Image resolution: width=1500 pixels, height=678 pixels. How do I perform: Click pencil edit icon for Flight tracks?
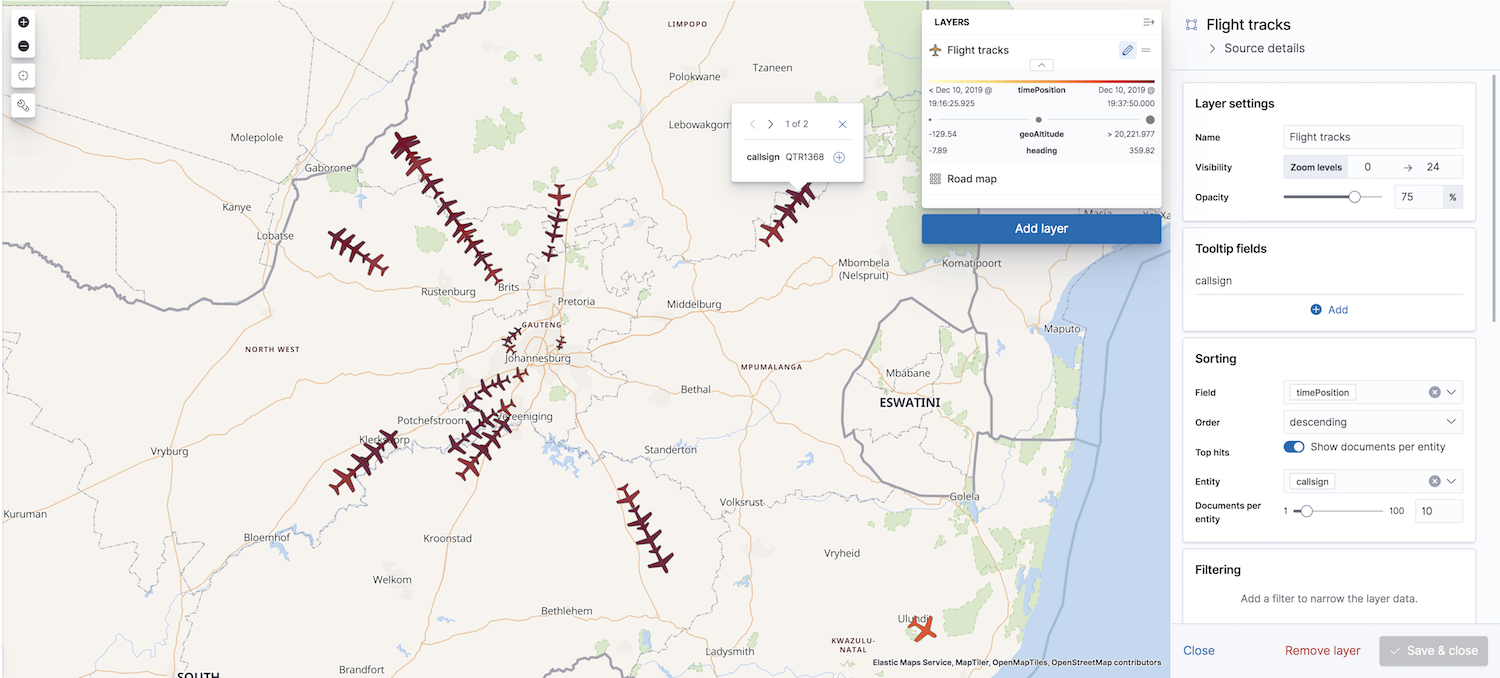coord(1127,50)
